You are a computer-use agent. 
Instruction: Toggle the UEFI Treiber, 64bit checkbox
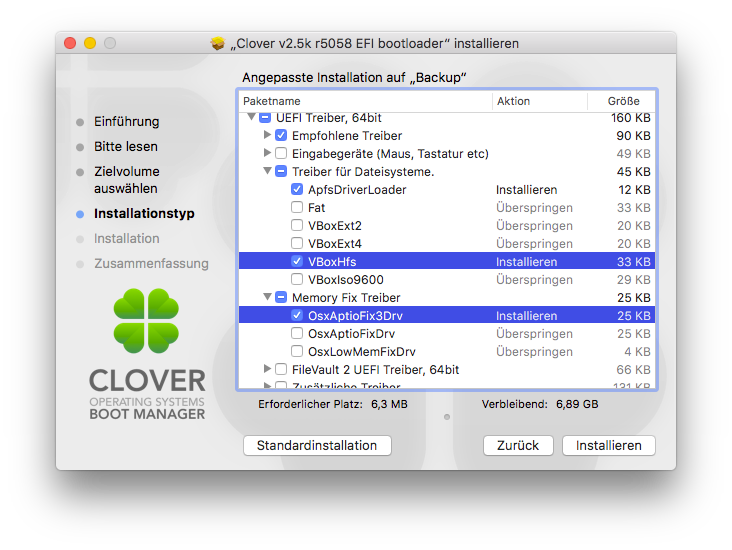tap(265, 118)
